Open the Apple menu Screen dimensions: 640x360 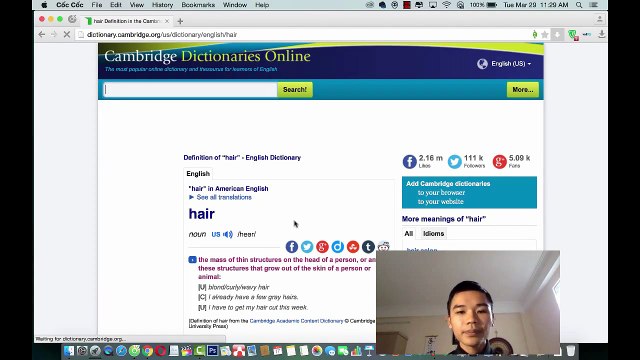[44, 5]
